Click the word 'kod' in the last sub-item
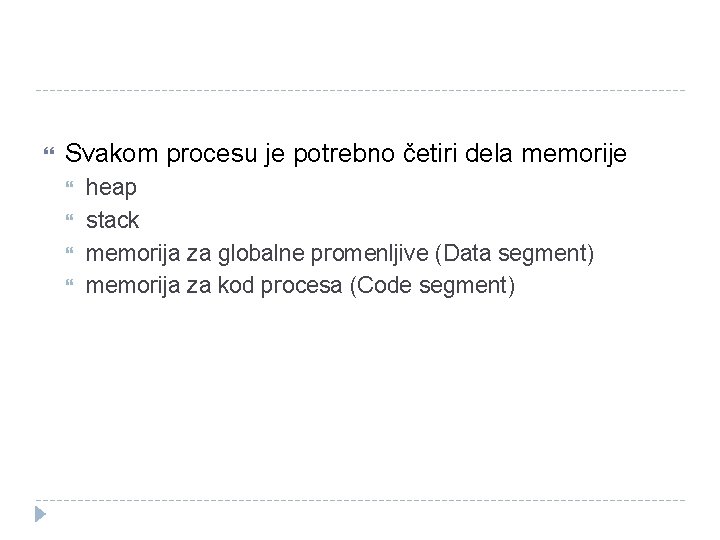 (x=235, y=287)
